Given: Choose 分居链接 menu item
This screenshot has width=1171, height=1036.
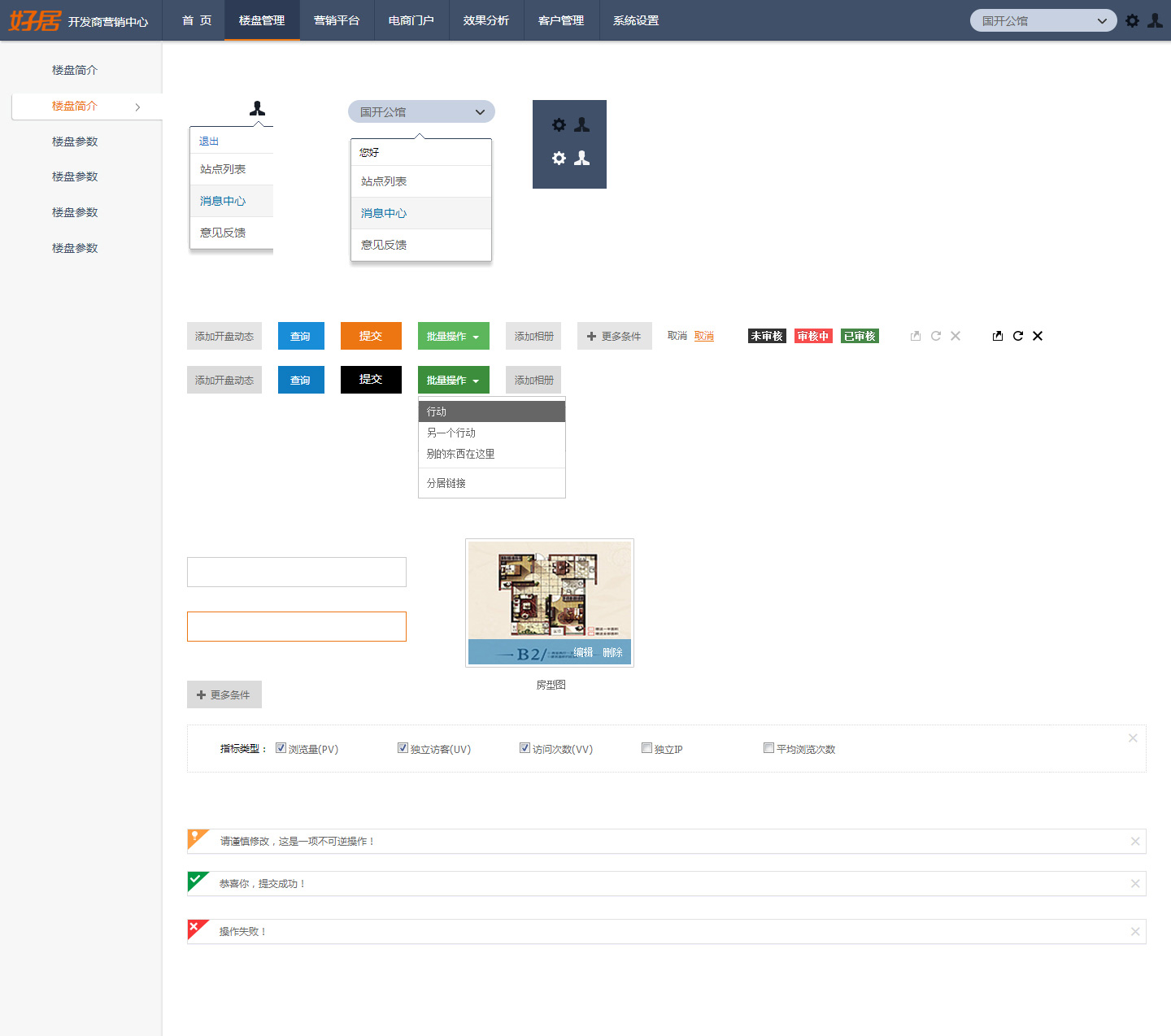Looking at the screenshot, I should 492,483.
